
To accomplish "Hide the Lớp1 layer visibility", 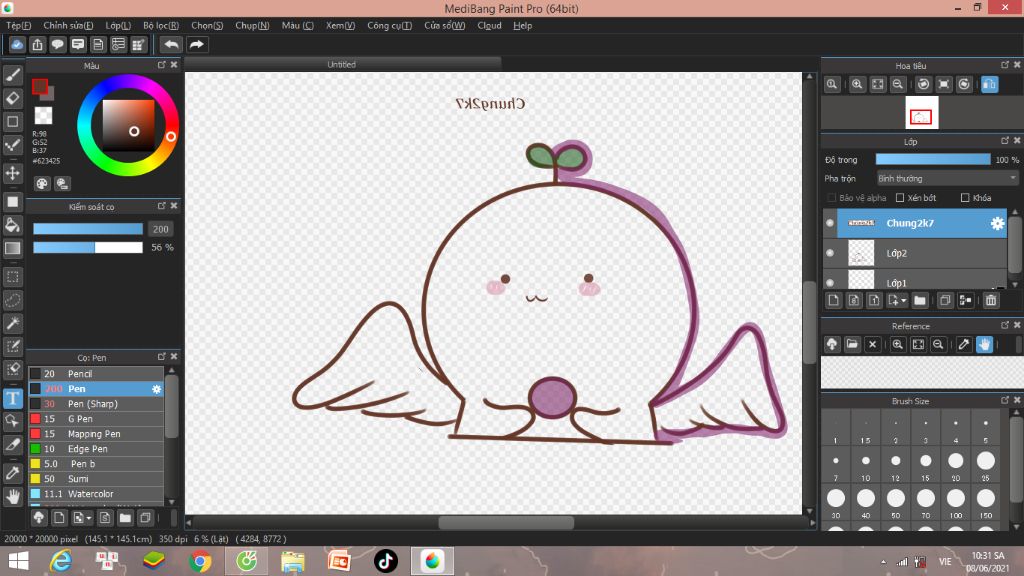I will tap(830, 283).
